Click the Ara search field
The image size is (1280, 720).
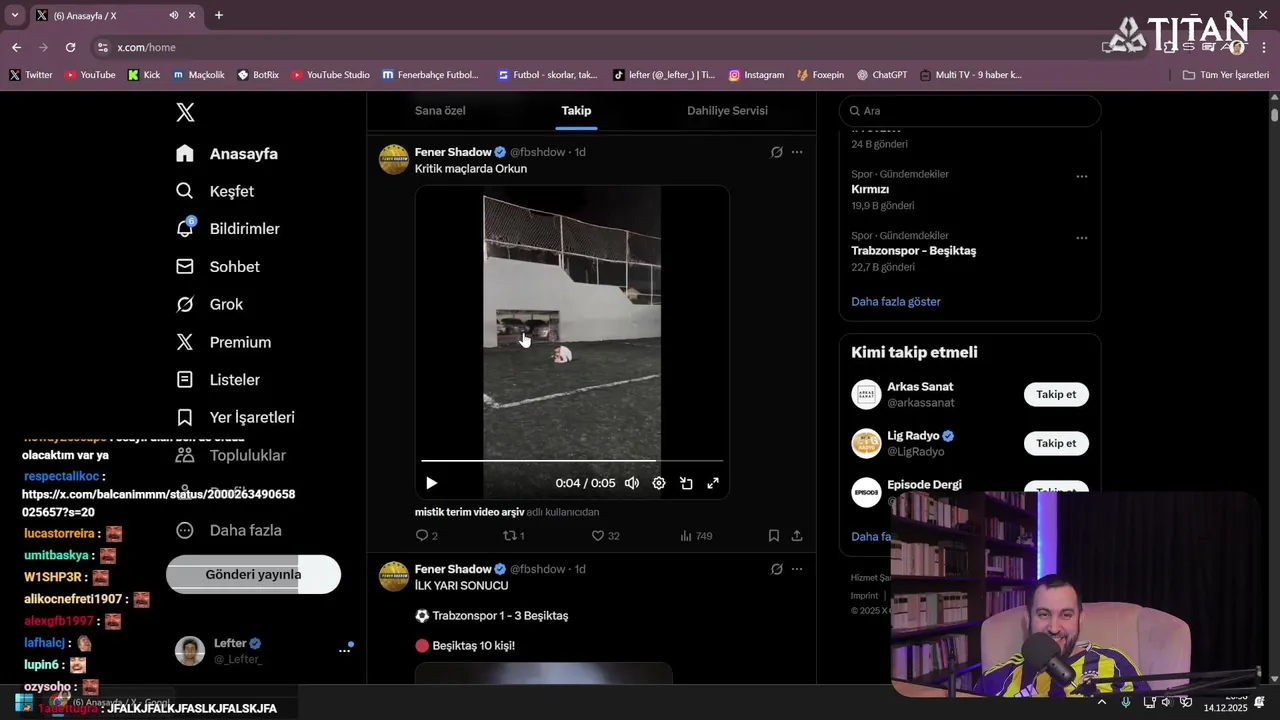tap(970, 111)
